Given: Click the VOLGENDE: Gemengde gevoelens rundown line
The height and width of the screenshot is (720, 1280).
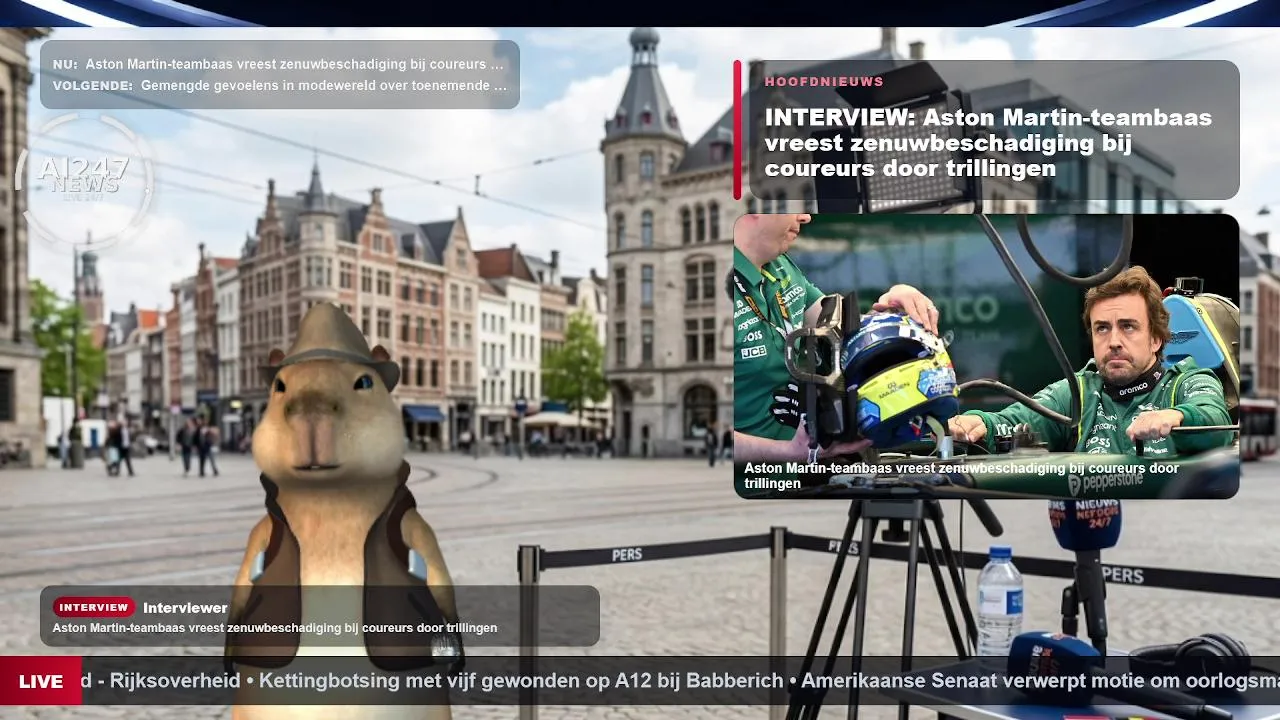Looking at the screenshot, I should click(x=279, y=86).
